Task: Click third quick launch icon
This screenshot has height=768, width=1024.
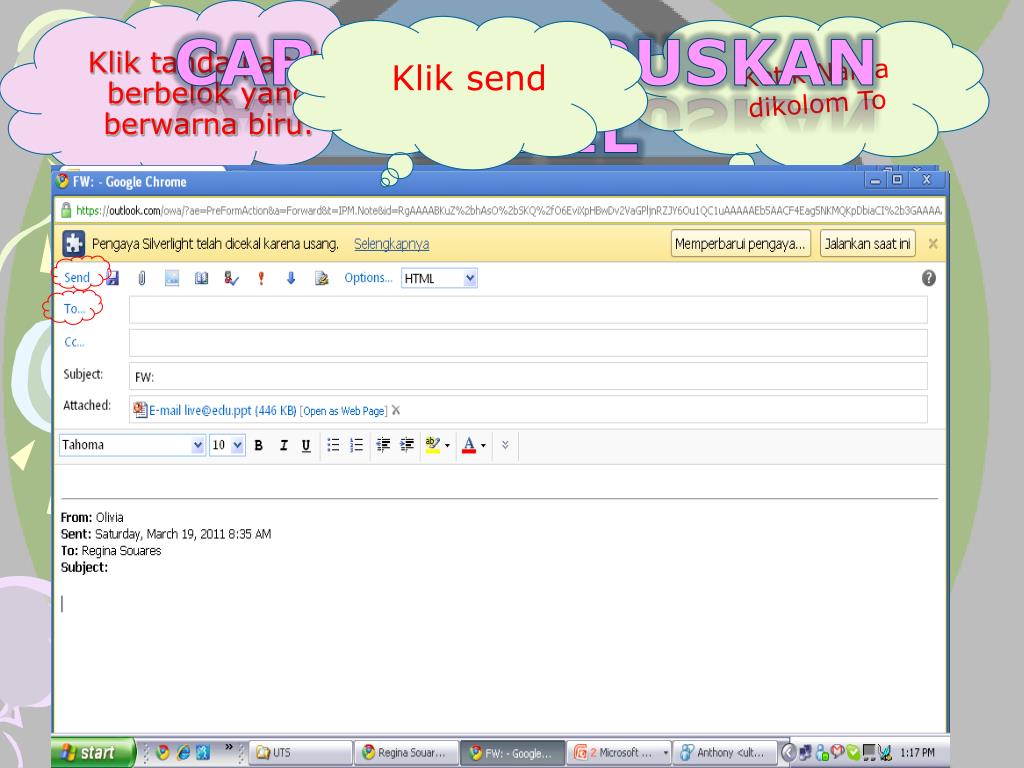Action: tap(203, 752)
